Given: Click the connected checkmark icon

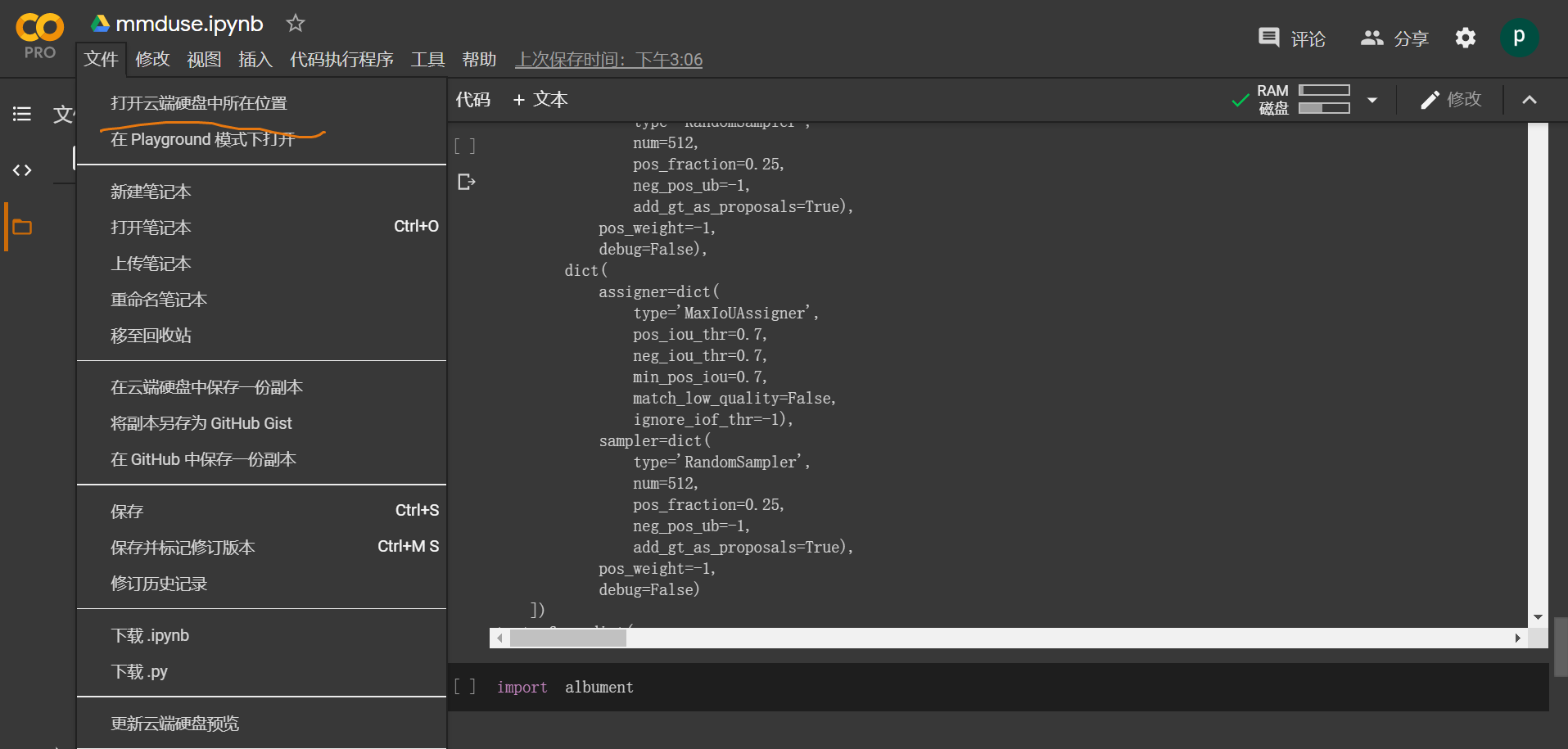Looking at the screenshot, I should tap(1240, 100).
